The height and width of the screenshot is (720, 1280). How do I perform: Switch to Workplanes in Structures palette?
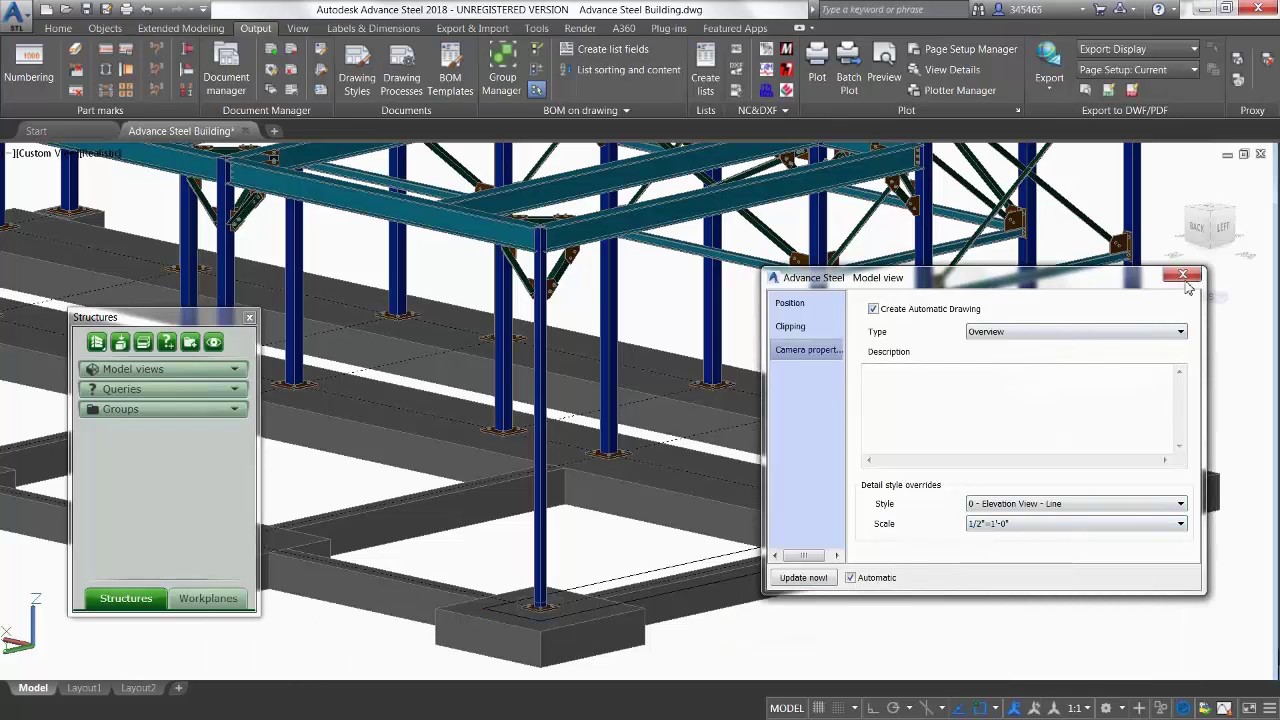click(x=208, y=599)
